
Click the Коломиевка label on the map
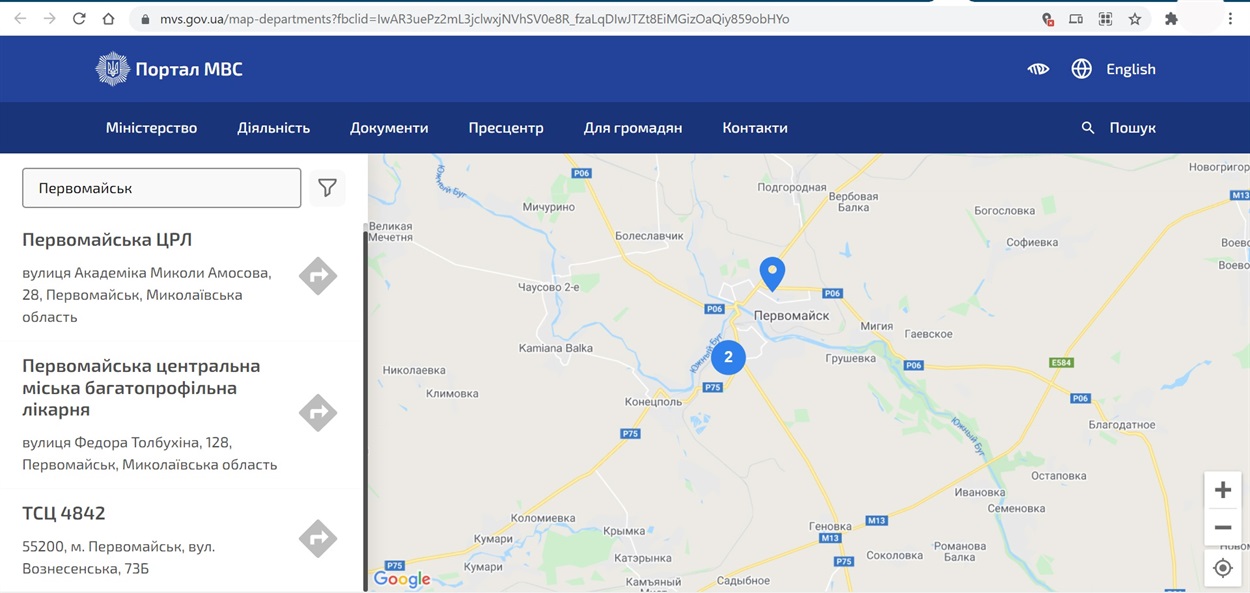(543, 518)
